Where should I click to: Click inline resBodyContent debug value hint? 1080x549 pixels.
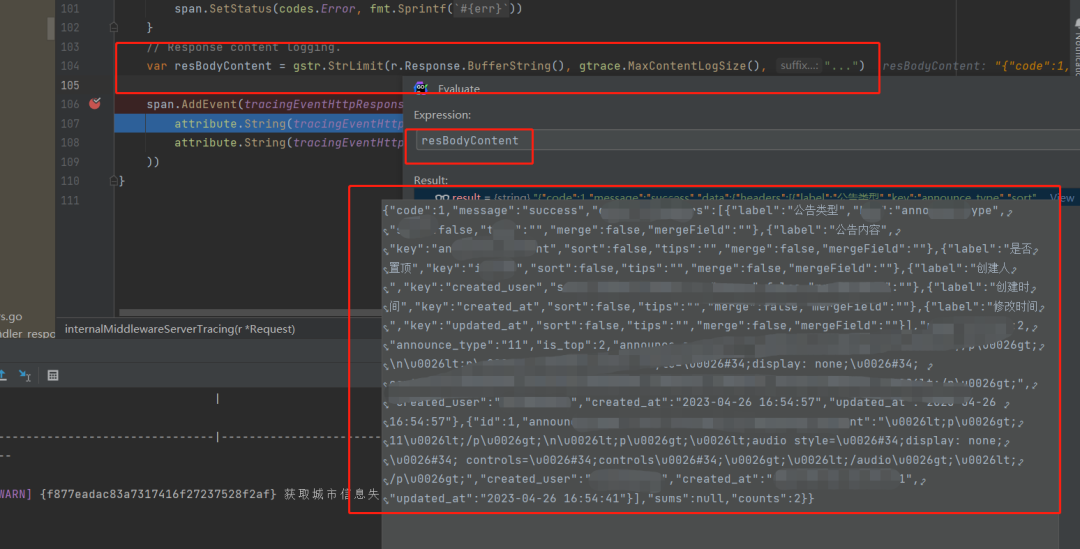click(977, 66)
